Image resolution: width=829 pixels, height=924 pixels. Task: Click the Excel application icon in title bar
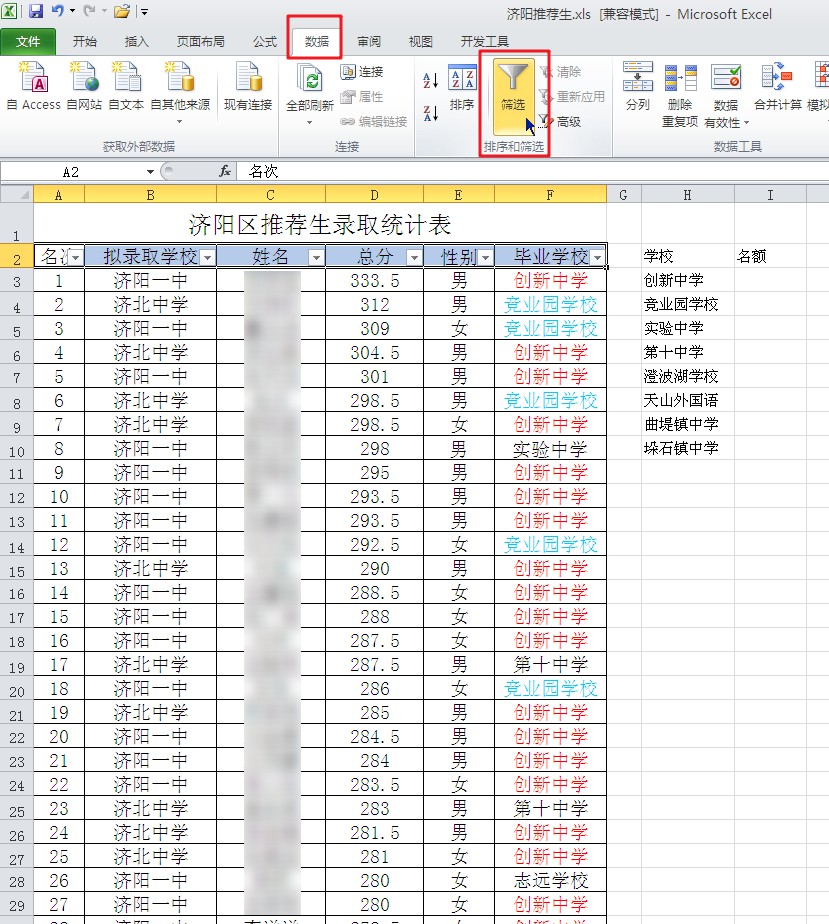coord(10,11)
